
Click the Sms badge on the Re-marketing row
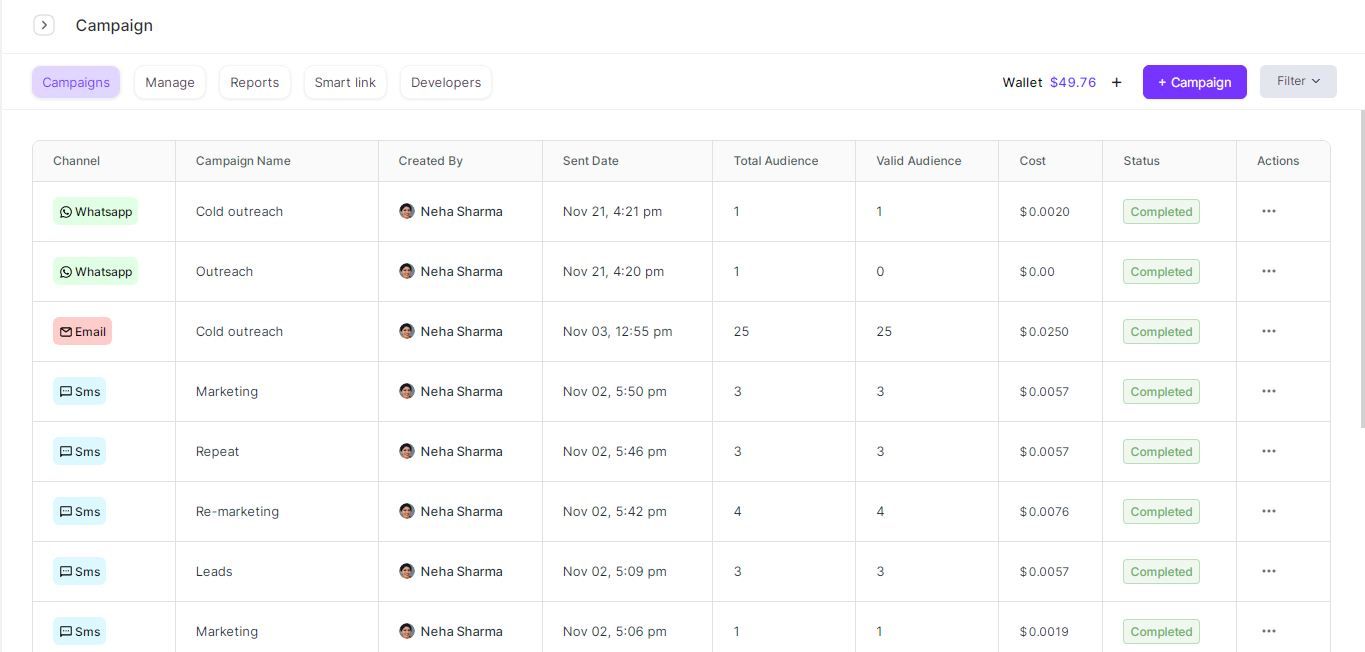(79, 511)
